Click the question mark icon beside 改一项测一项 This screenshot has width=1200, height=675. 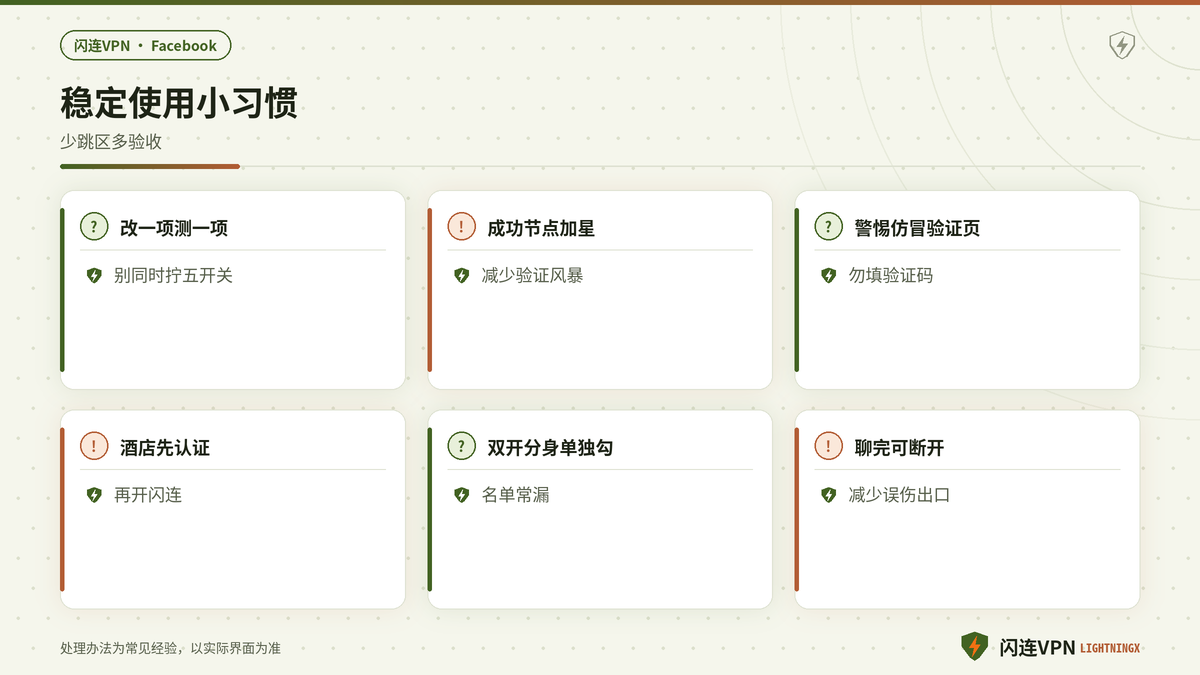coord(94,227)
